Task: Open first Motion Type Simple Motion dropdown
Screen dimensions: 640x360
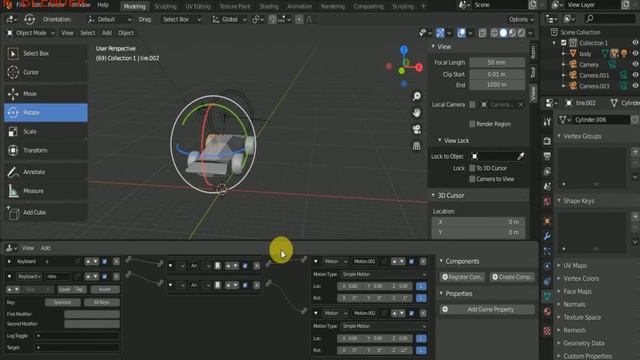Action: point(384,274)
